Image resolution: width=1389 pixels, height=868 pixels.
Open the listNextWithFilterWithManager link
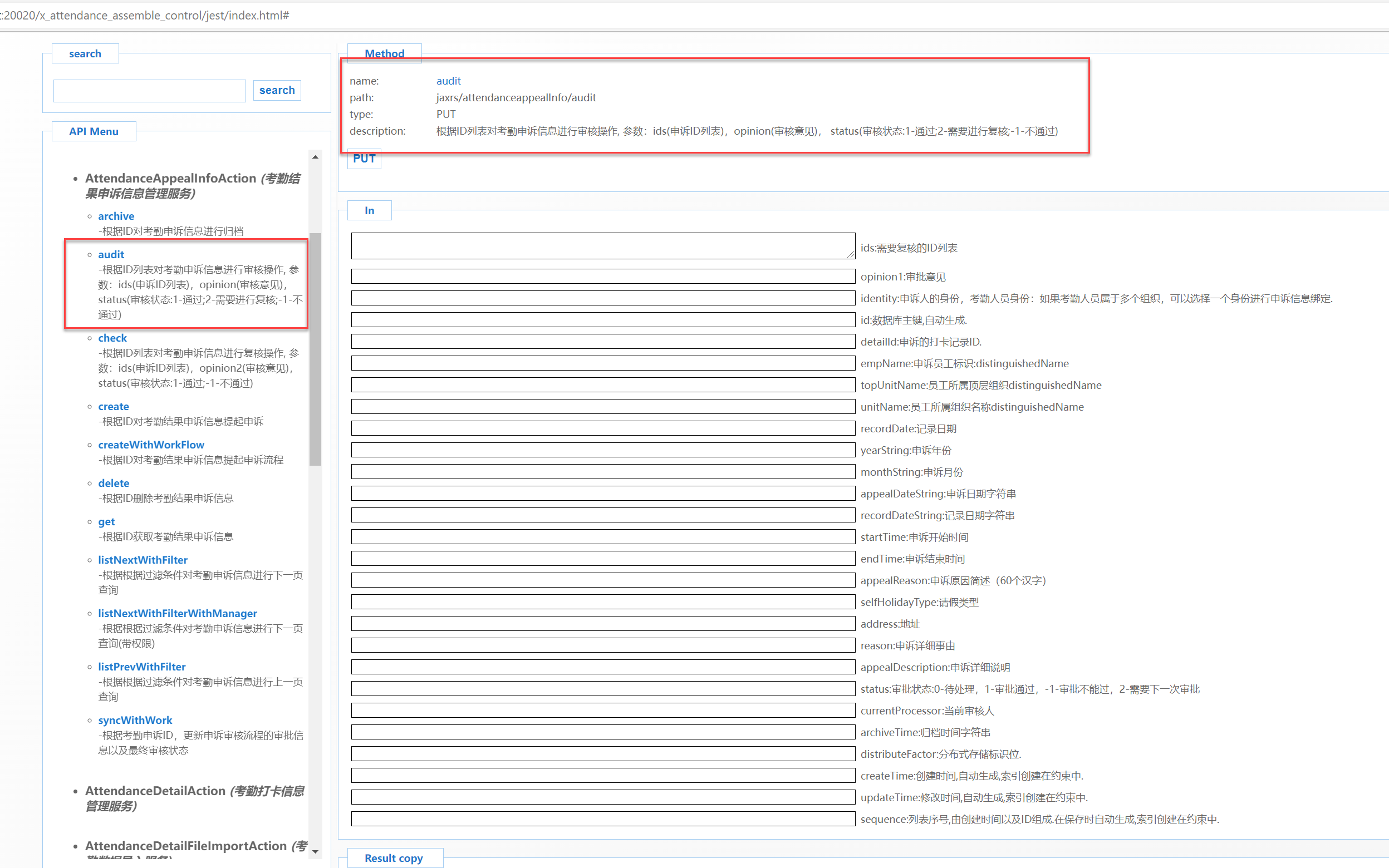pyautogui.click(x=178, y=613)
